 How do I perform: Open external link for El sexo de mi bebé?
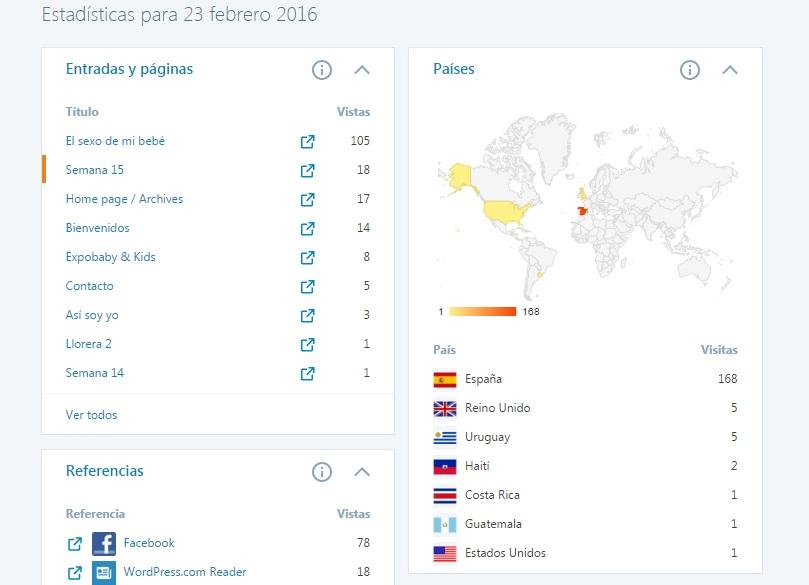click(x=308, y=142)
